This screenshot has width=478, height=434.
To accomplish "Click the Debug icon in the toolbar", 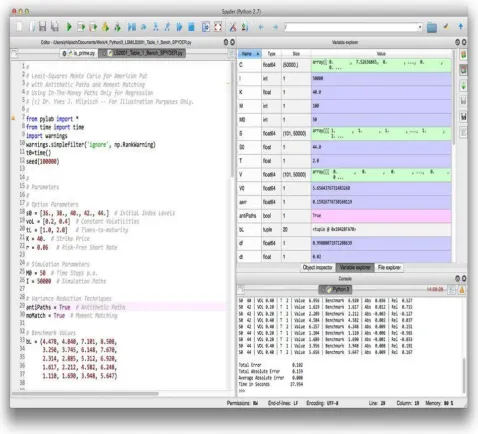I will point(132,27).
